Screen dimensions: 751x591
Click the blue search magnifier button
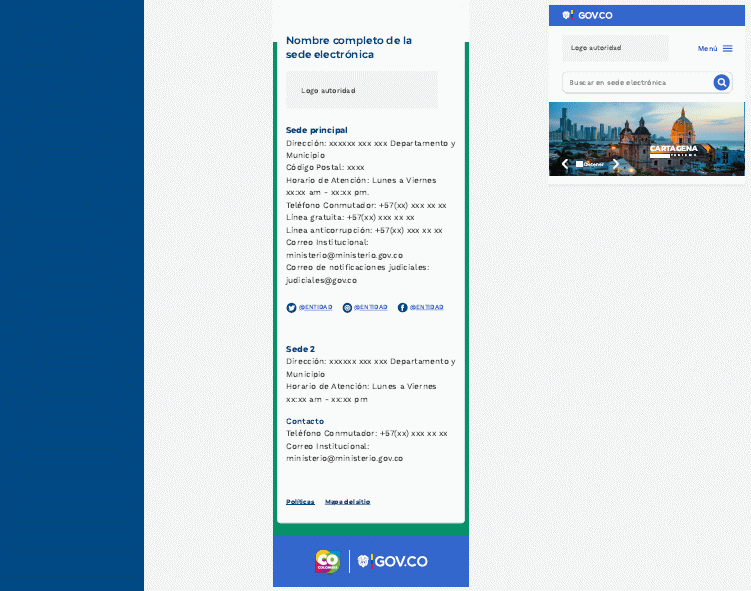tap(721, 83)
